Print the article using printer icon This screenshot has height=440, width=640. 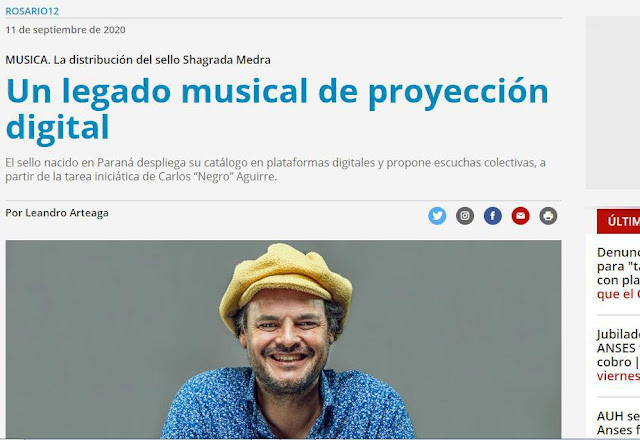pyautogui.click(x=548, y=216)
